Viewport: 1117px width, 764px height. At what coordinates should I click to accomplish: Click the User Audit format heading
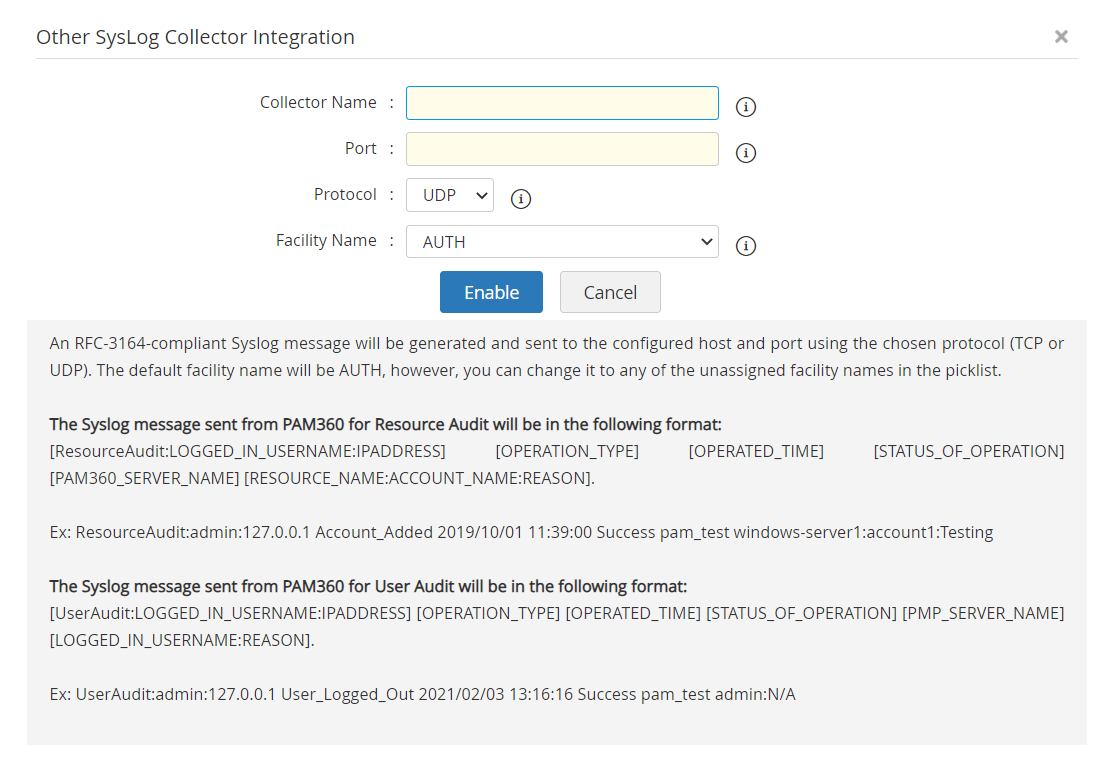[368, 586]
